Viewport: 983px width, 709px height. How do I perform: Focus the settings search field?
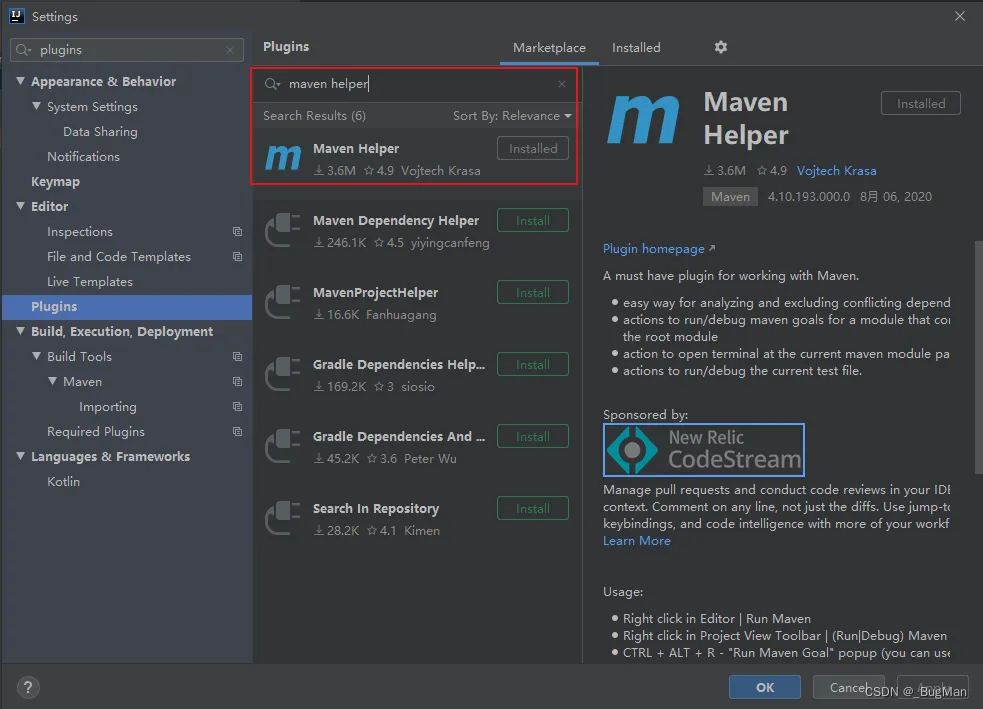(127, 50)
